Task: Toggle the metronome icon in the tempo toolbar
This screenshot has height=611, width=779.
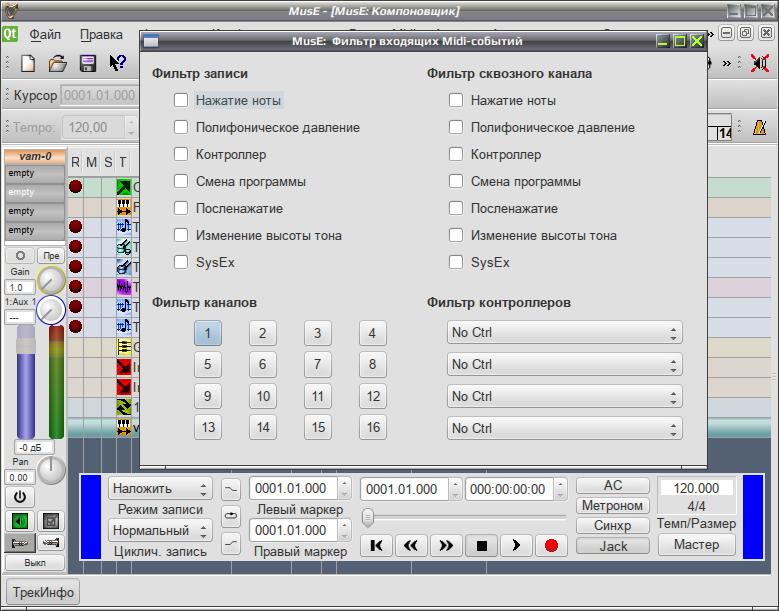Action: [x=759, y=127]
